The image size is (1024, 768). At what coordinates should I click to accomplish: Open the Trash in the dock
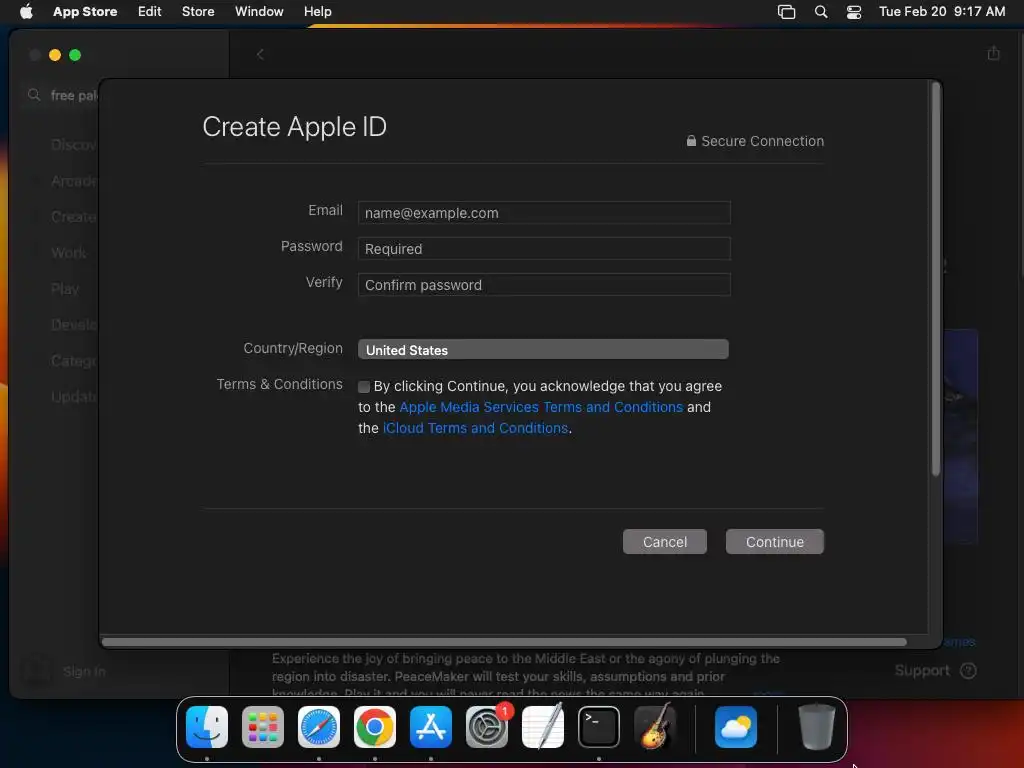pos(816,727)
